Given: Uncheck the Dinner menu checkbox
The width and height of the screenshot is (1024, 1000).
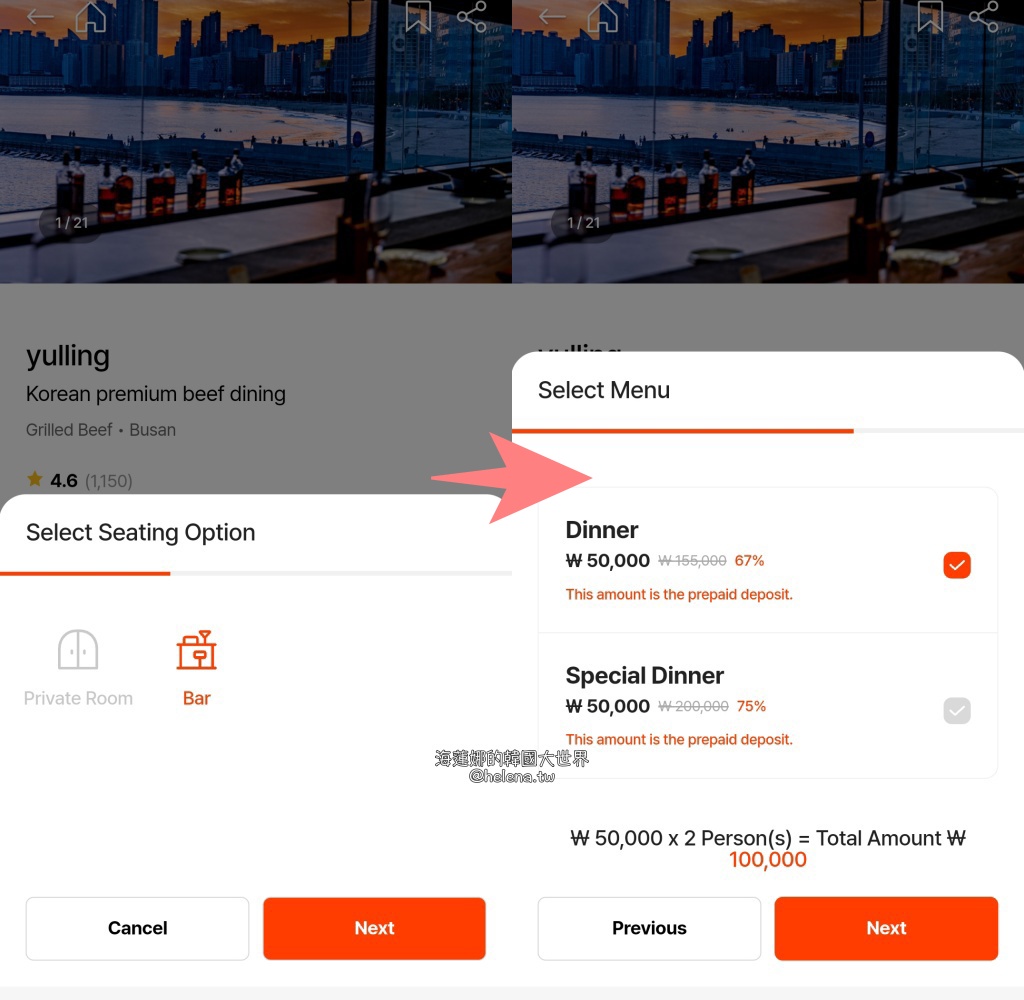Looking at the screenshot, I should tap(957, 565).
